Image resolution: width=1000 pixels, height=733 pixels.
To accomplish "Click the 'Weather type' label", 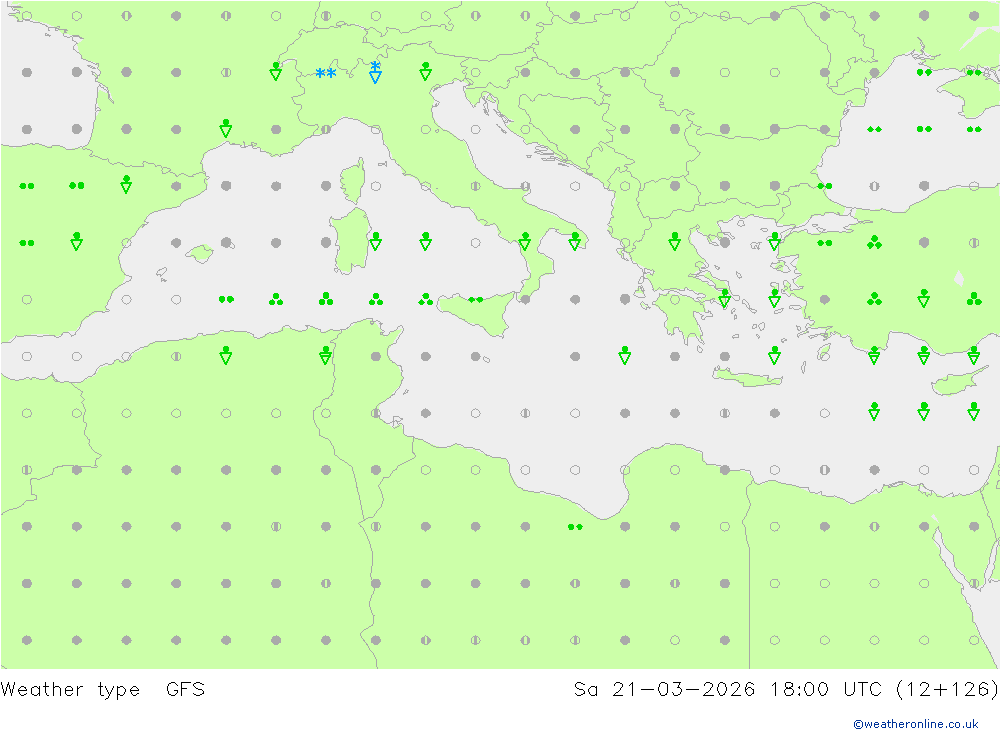I will (70, 690).
